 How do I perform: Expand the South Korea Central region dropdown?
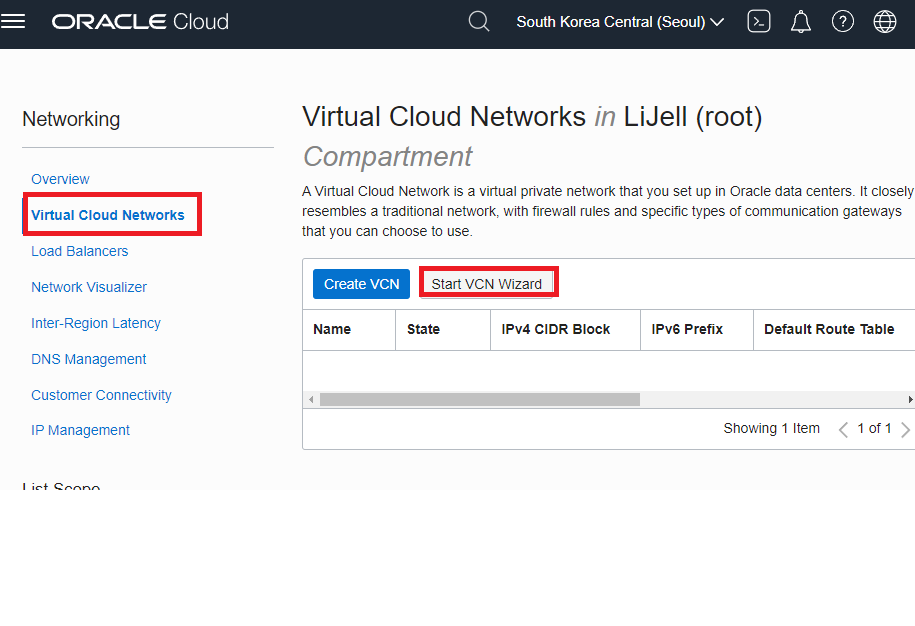(620, 22)
